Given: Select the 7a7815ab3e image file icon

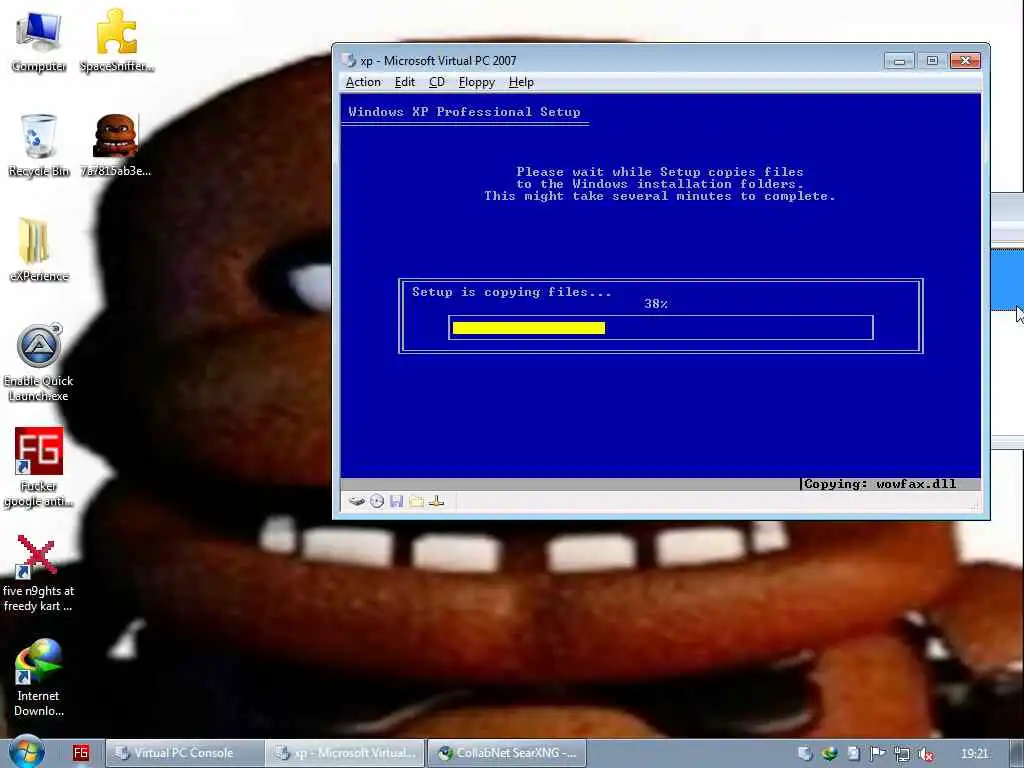Looking at the screenshot, I should [116, 145].
